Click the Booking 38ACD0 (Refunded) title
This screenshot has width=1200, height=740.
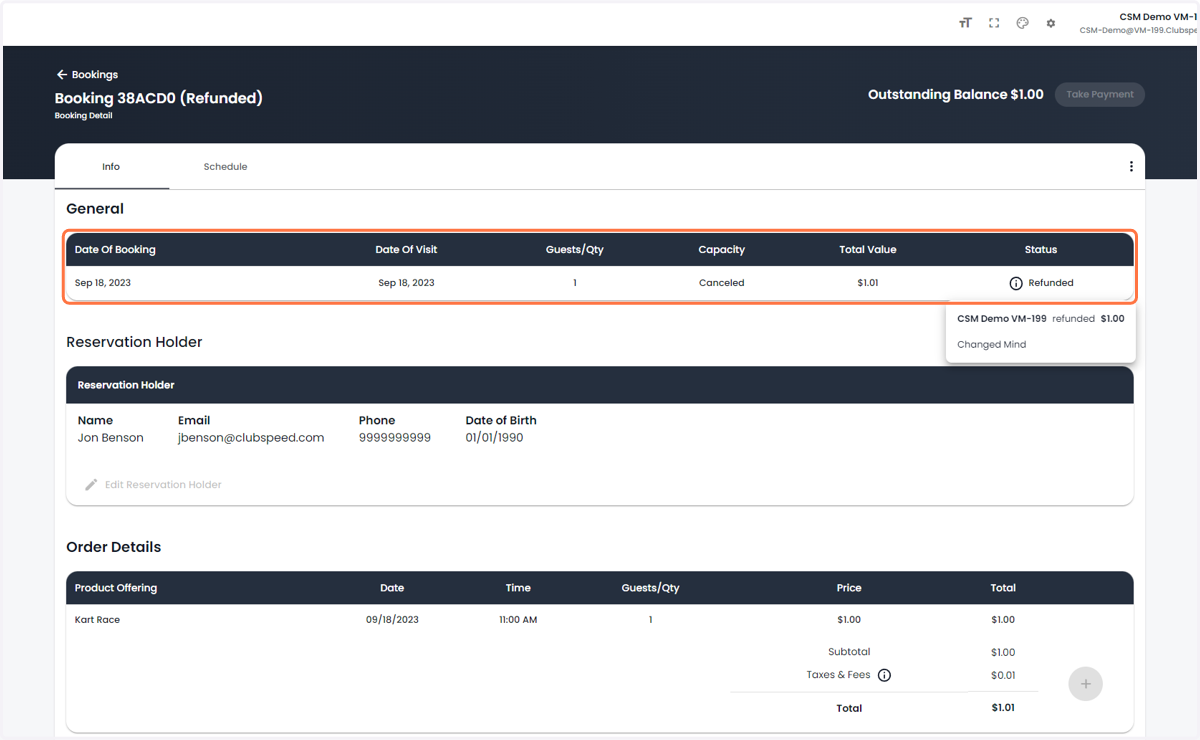[159, 98]
